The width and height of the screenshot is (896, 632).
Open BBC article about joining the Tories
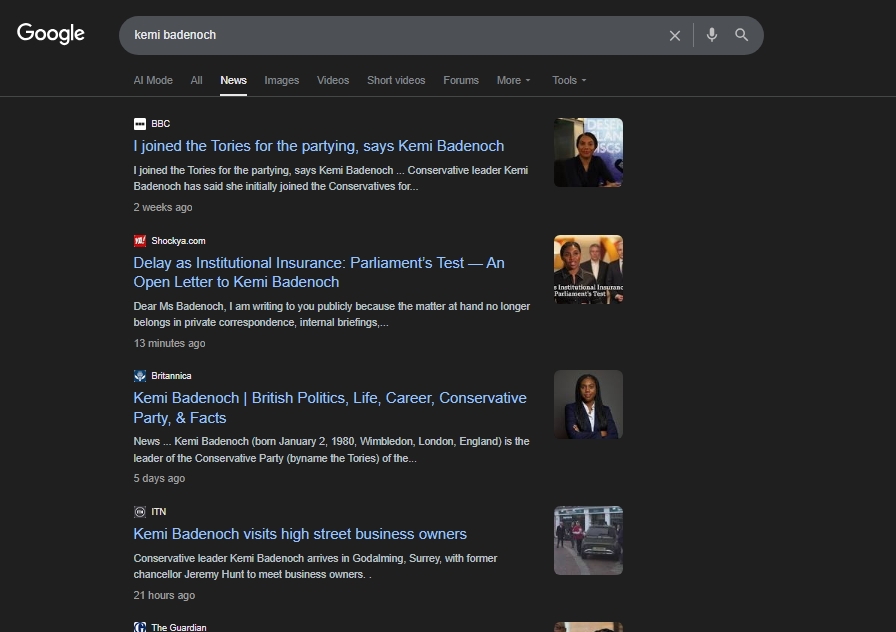coord(318,146)
